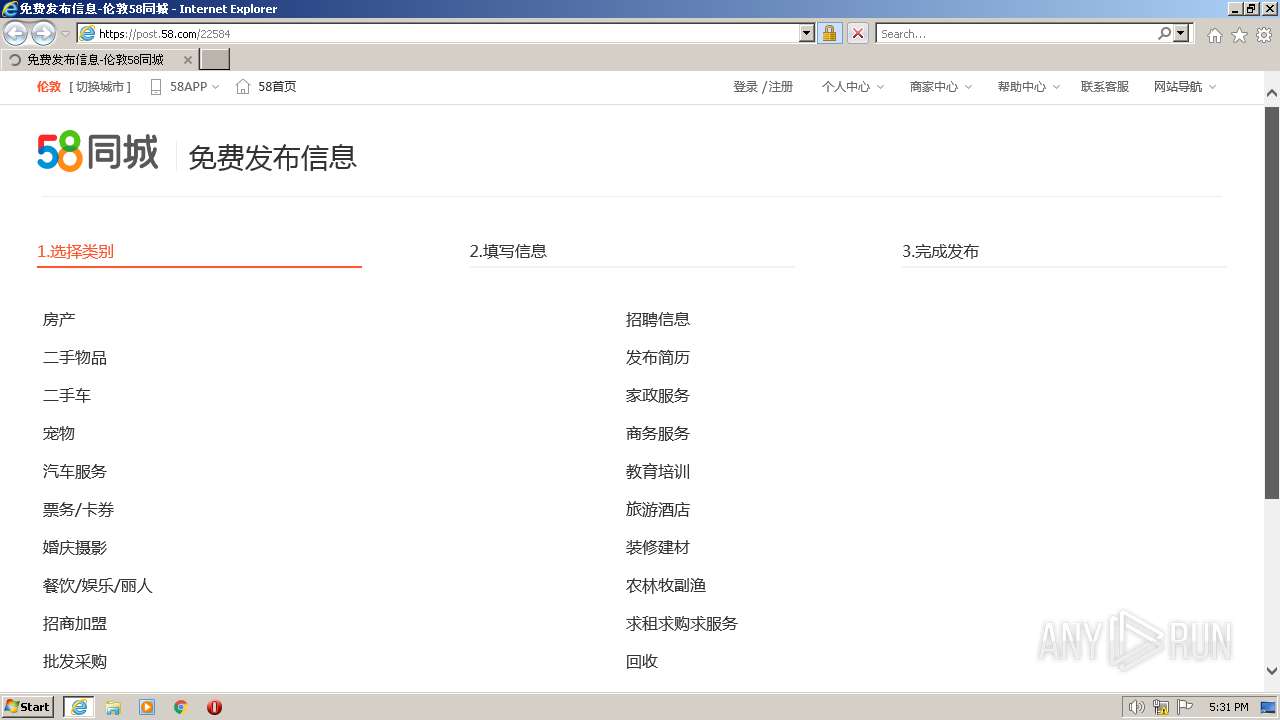The height and width of the screenshot is (720, 1280).
Task: Click the Action Center flag icon
Action: (x=1185, y=707)
